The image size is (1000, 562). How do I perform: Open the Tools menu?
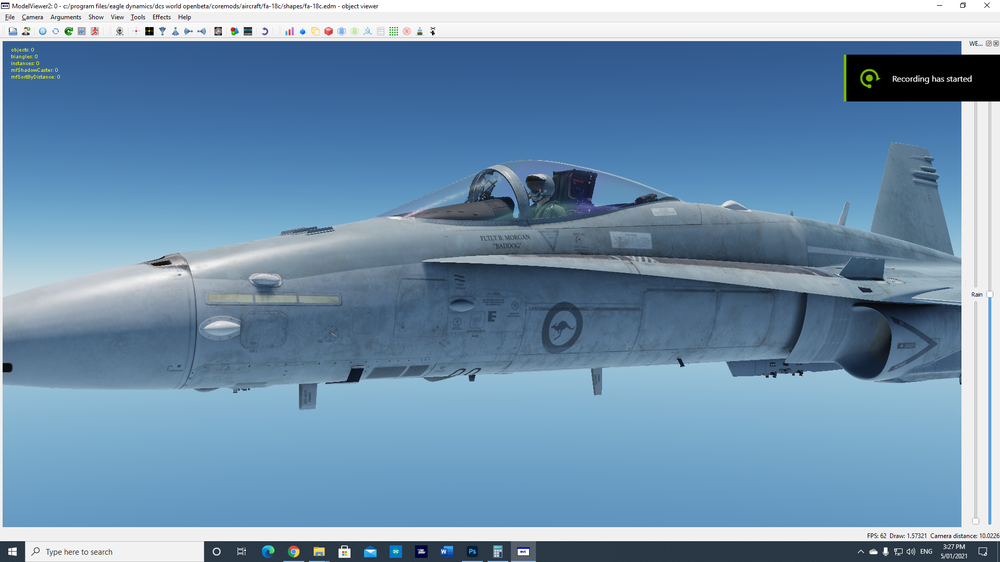click(138, 17)
